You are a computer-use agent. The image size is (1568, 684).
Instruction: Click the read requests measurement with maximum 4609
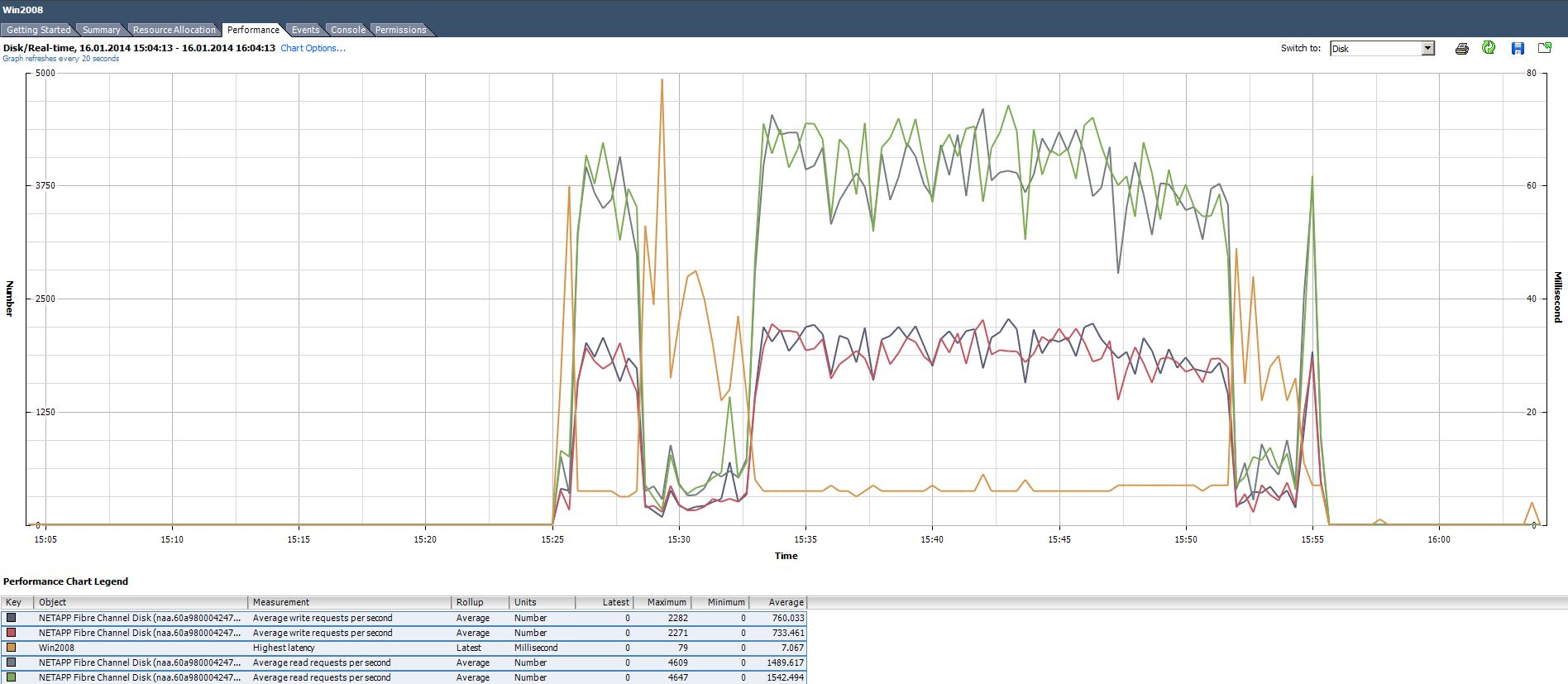click(x=322, y=662)
